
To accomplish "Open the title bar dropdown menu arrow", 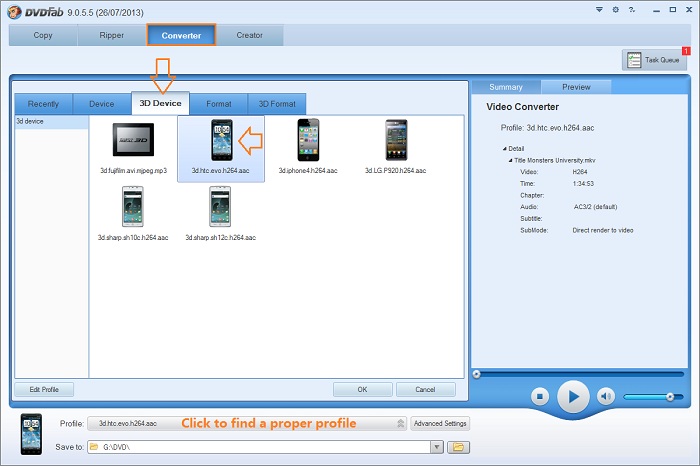I will pos(599,9).
